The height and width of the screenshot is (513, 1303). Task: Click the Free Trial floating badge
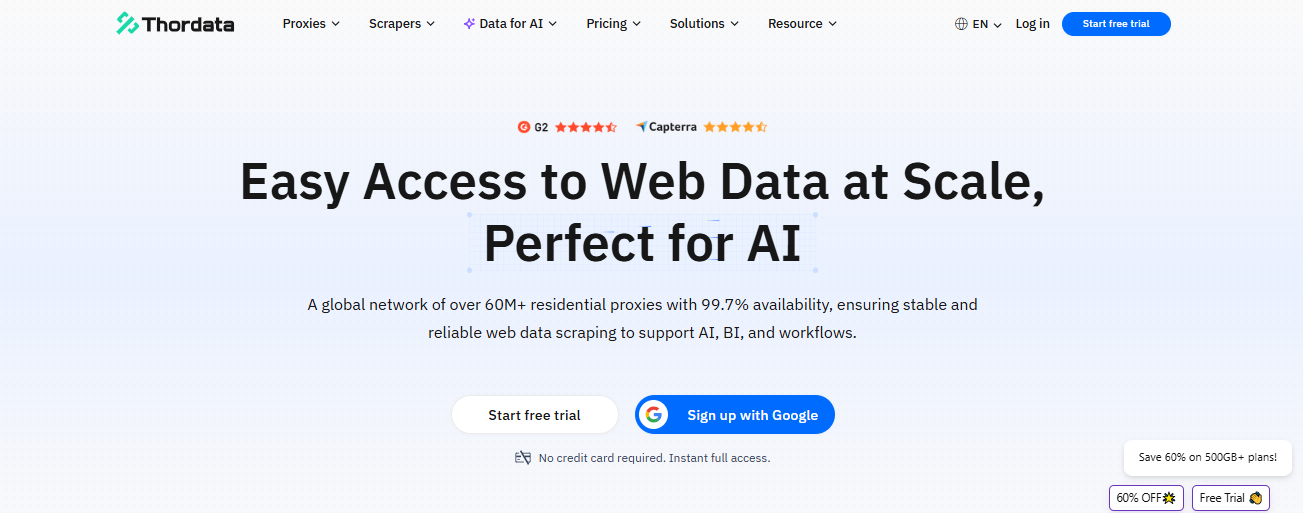click(x=1230, y=498)
